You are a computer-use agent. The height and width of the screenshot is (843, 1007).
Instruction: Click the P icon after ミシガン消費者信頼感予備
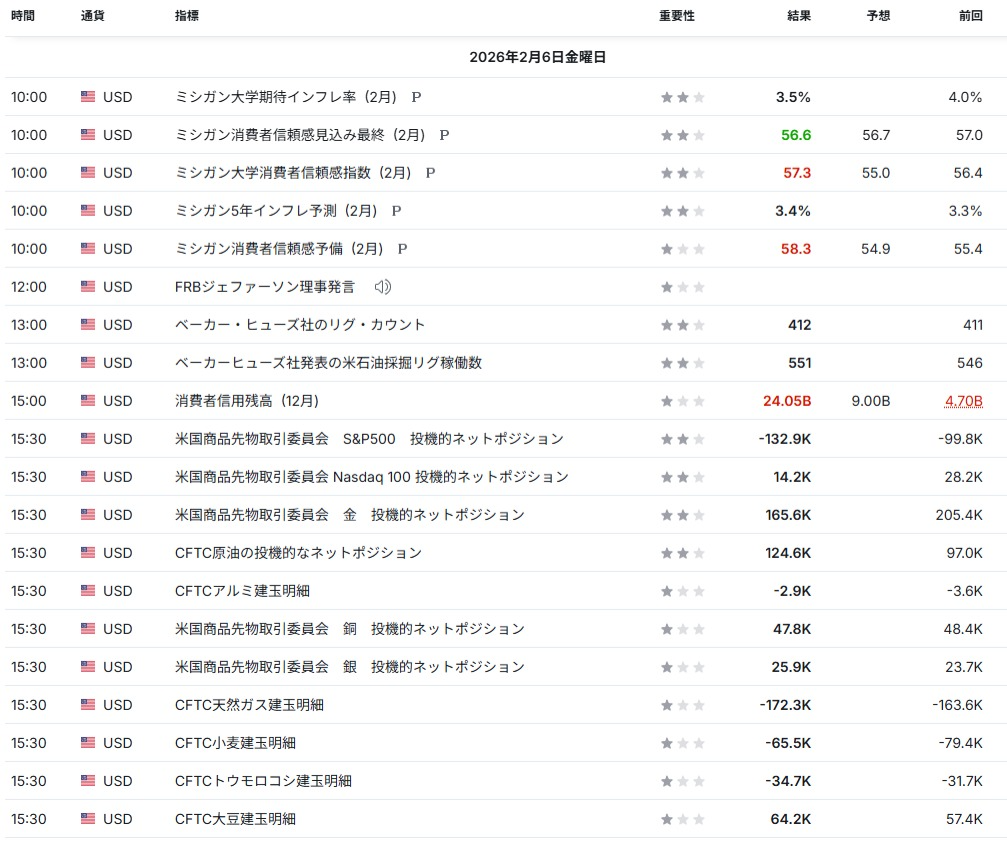402,249
